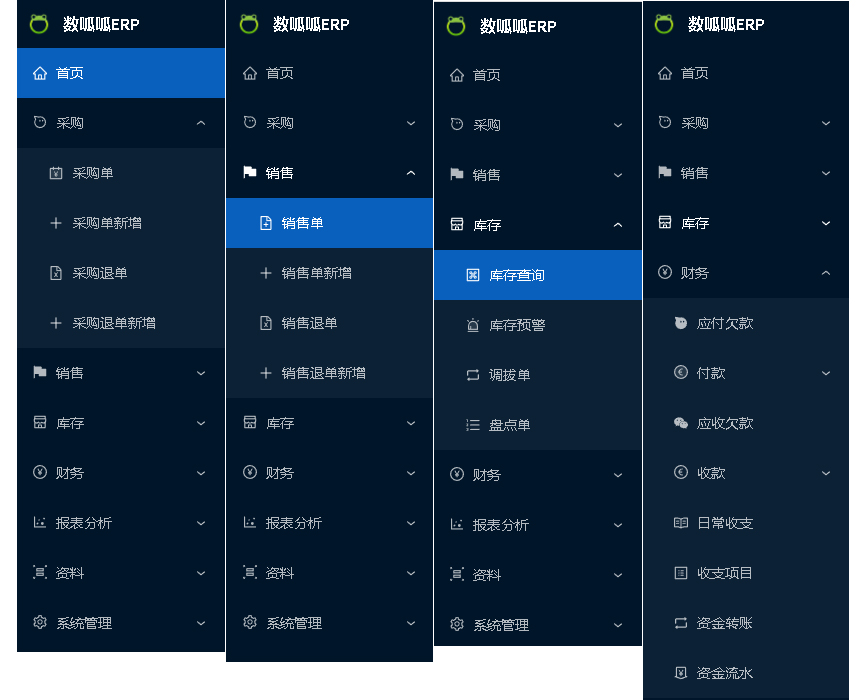Viewport: 861px width, 700px height.
Task: Click plus icon beside 销售单新增
Action: click(266, 273)
